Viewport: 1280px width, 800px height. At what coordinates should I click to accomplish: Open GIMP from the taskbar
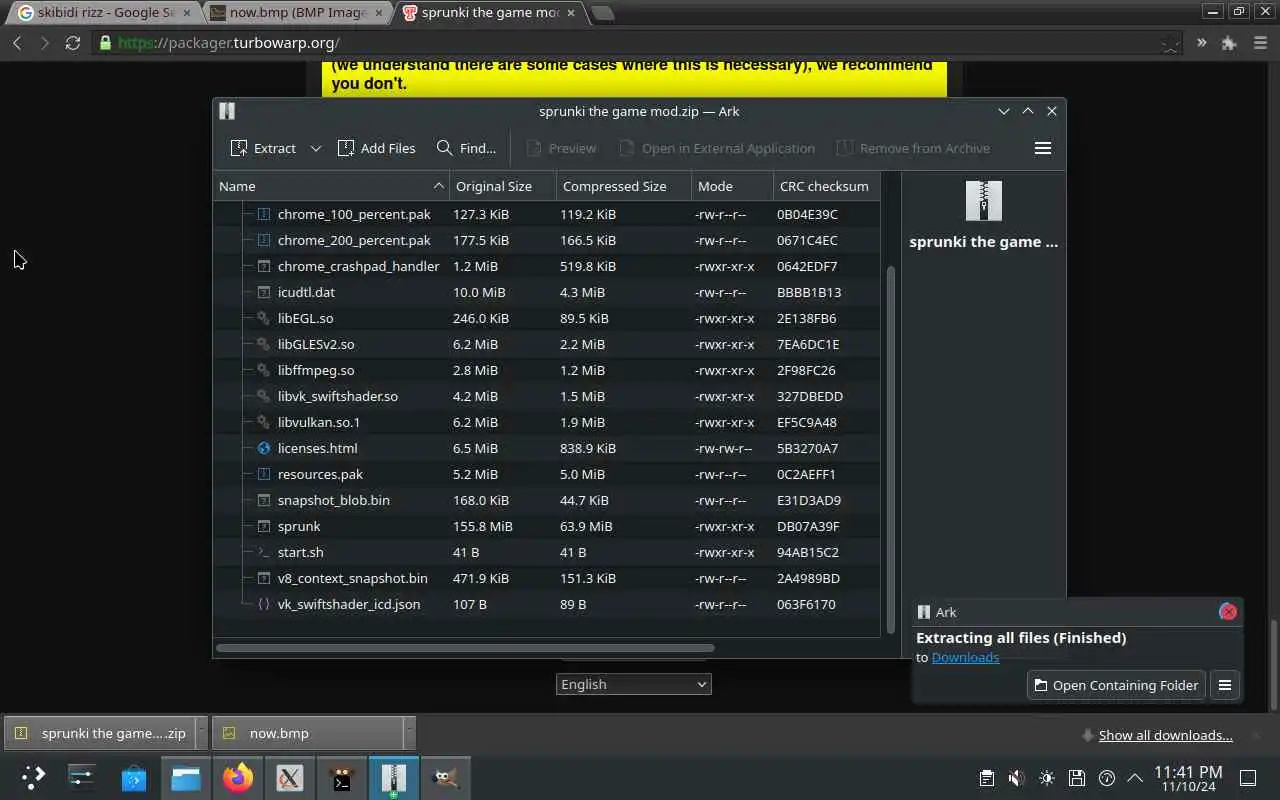click(446, 777)
